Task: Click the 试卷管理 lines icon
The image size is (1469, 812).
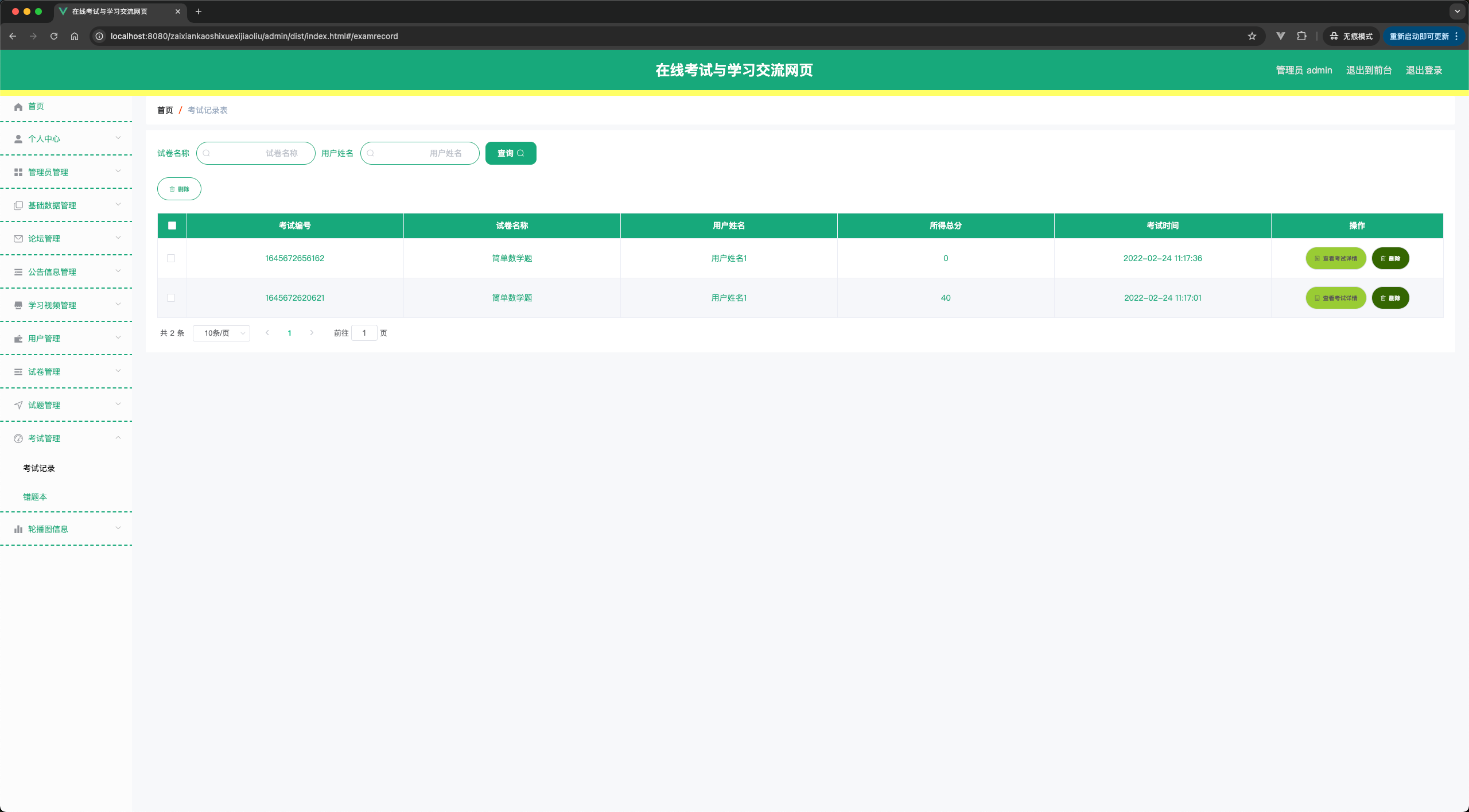Action: [x=18, y=372]
